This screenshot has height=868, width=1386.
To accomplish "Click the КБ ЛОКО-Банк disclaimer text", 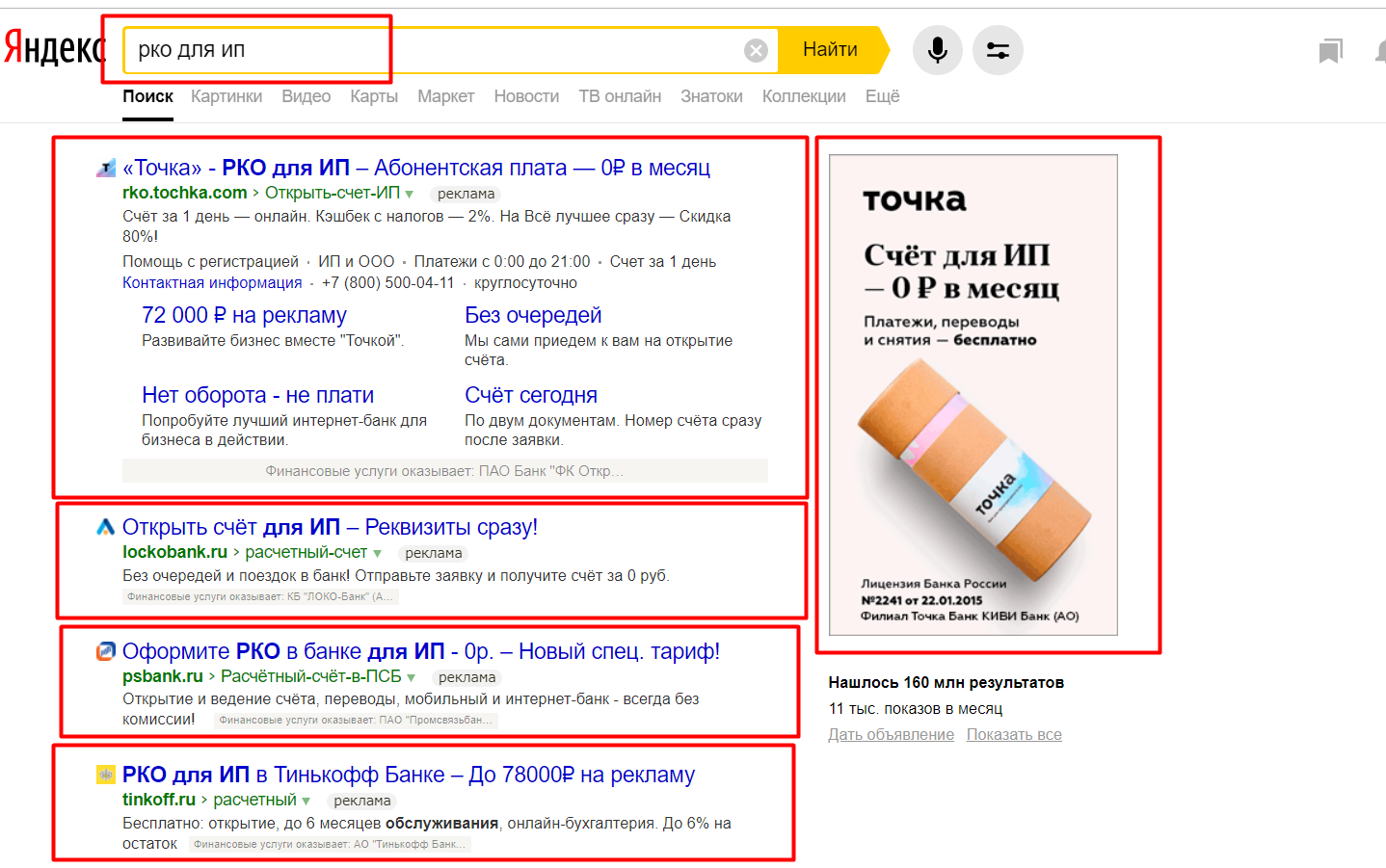I will coord(260,596).
